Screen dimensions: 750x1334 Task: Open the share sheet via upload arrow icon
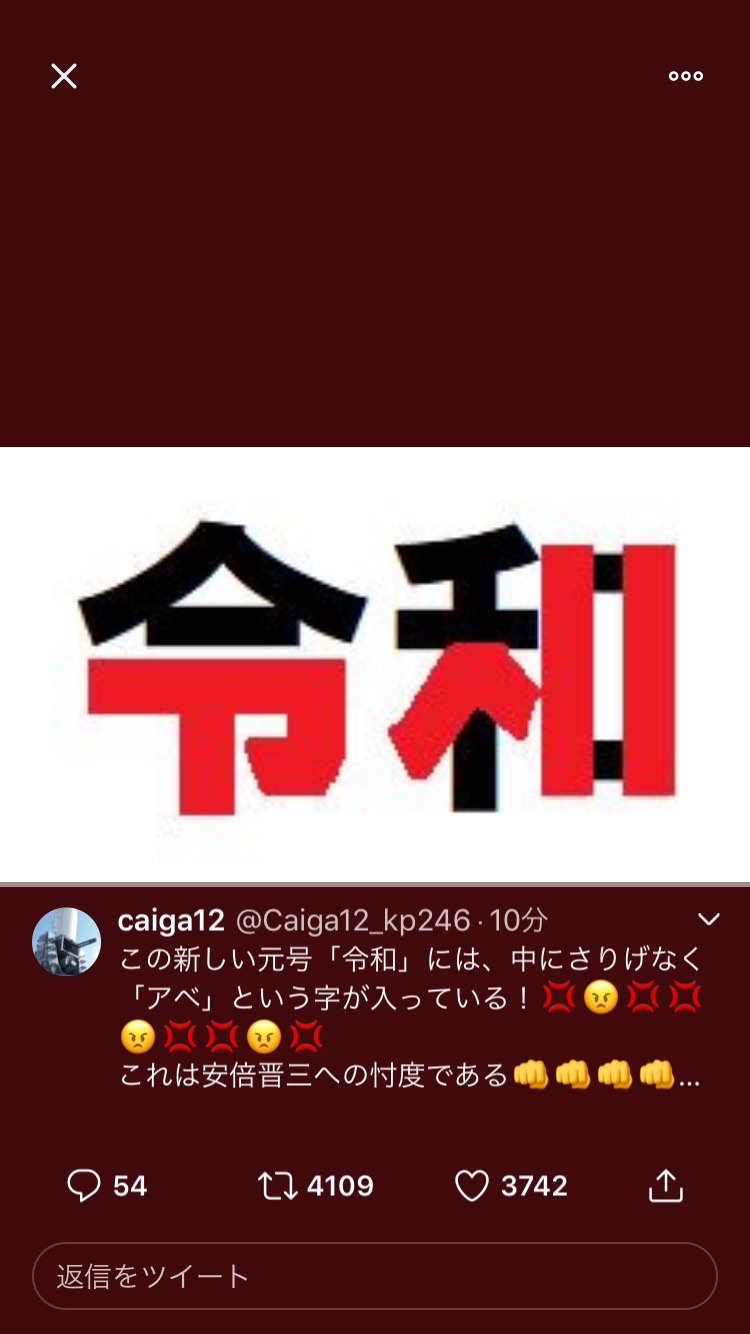point(665,1185)
